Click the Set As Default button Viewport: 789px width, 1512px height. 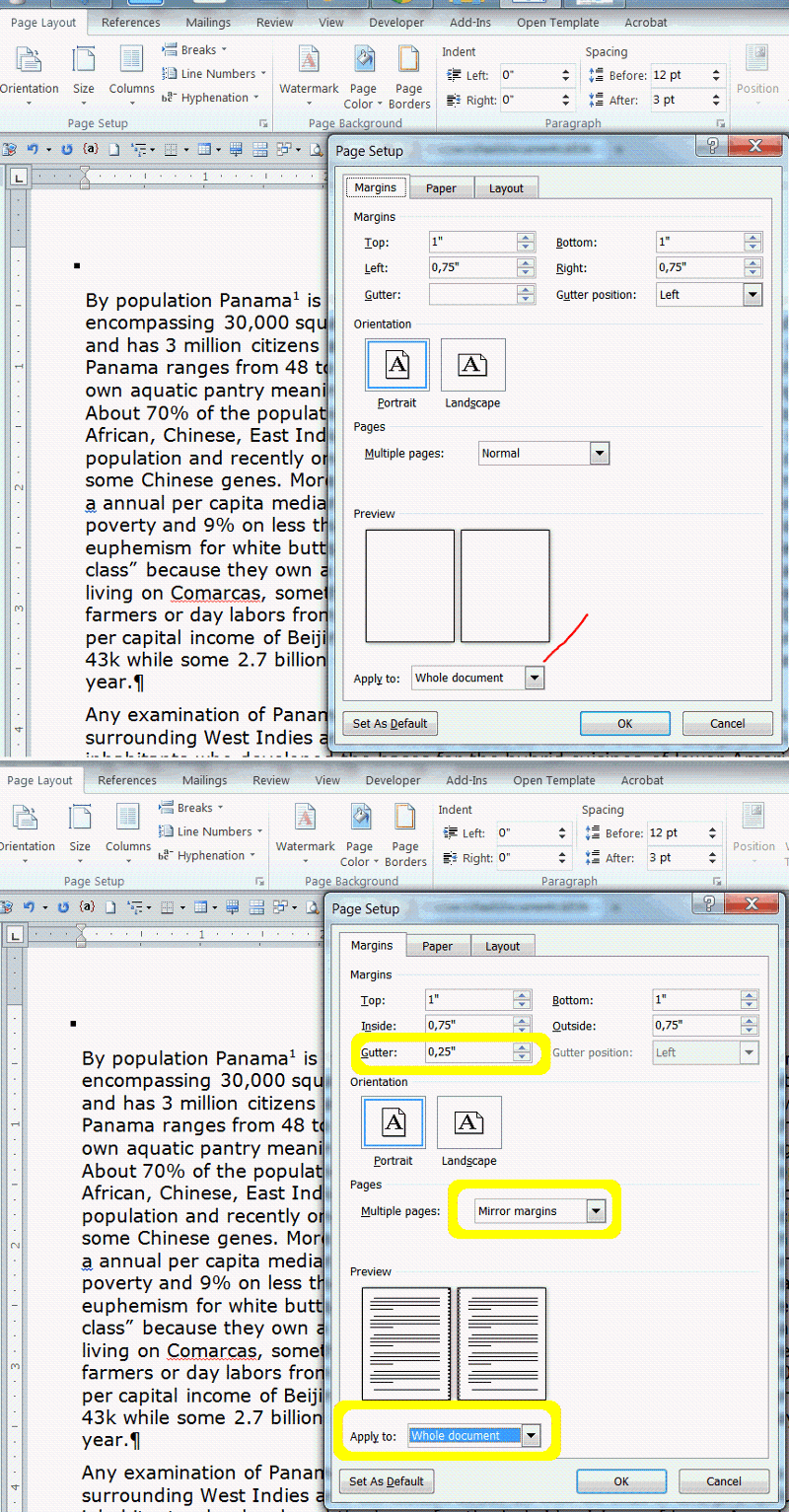pos(390,723)
